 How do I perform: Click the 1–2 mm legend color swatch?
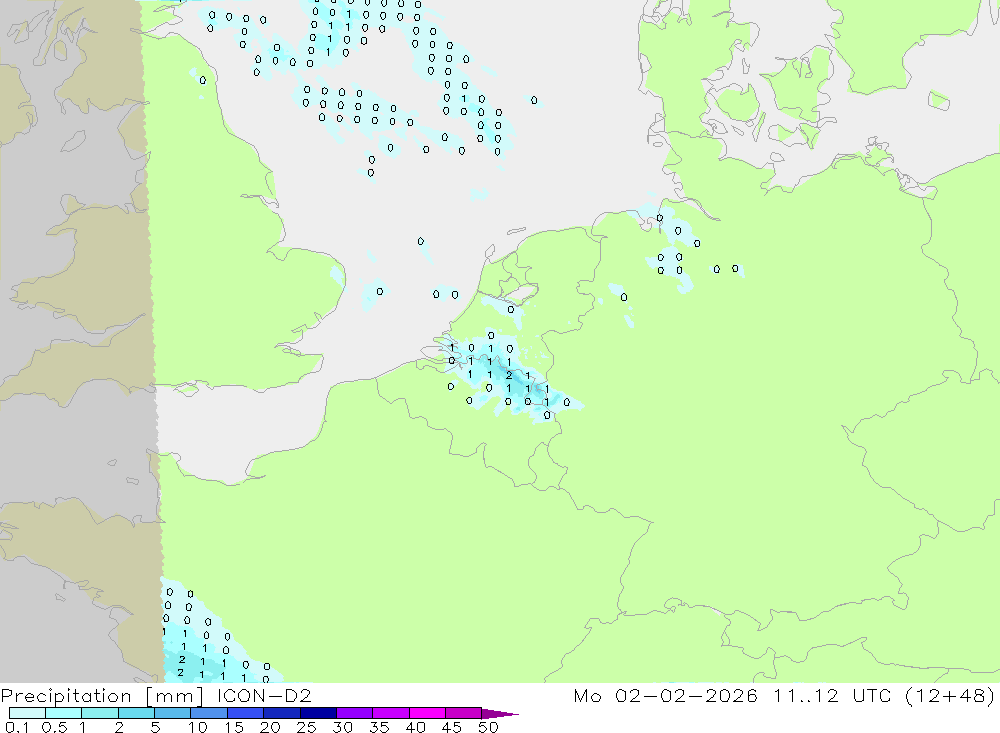pyautogui.click(x=99, y=713)
